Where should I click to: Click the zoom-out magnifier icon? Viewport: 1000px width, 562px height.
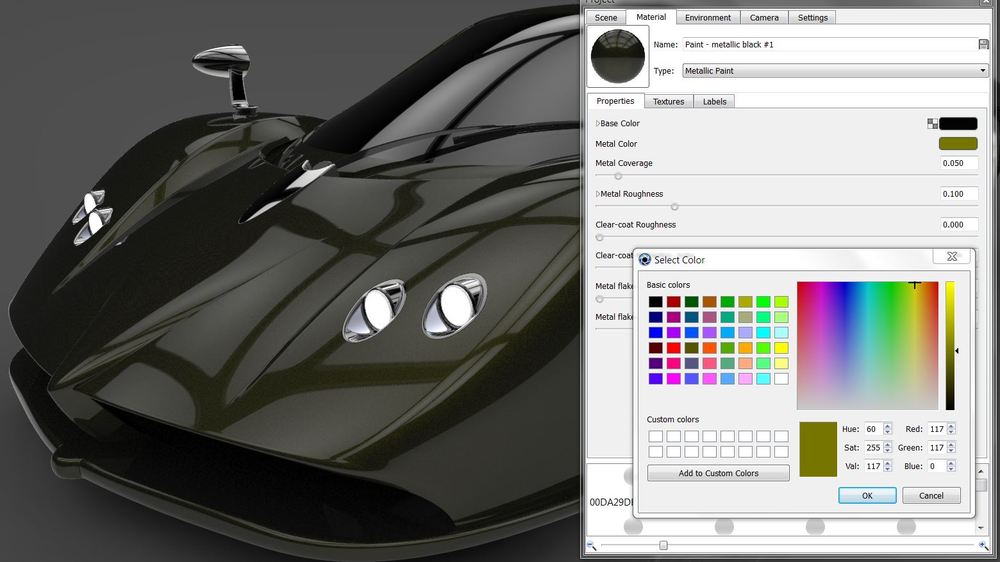tap(591, 545)
